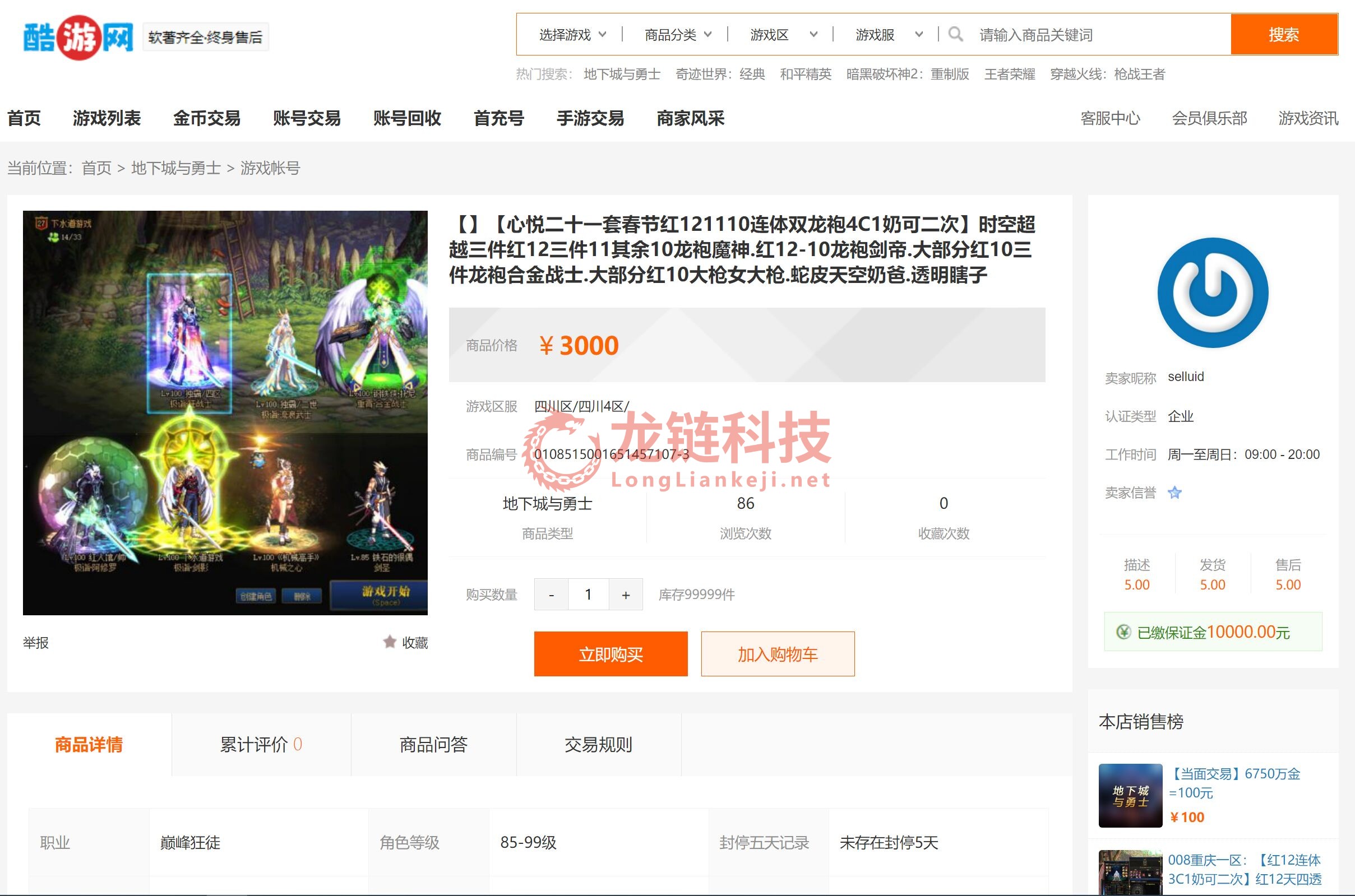Viewport: 1355px width, 896px height.
Task: Switch to the 商品问答 tab
Action: pos(434,745)
